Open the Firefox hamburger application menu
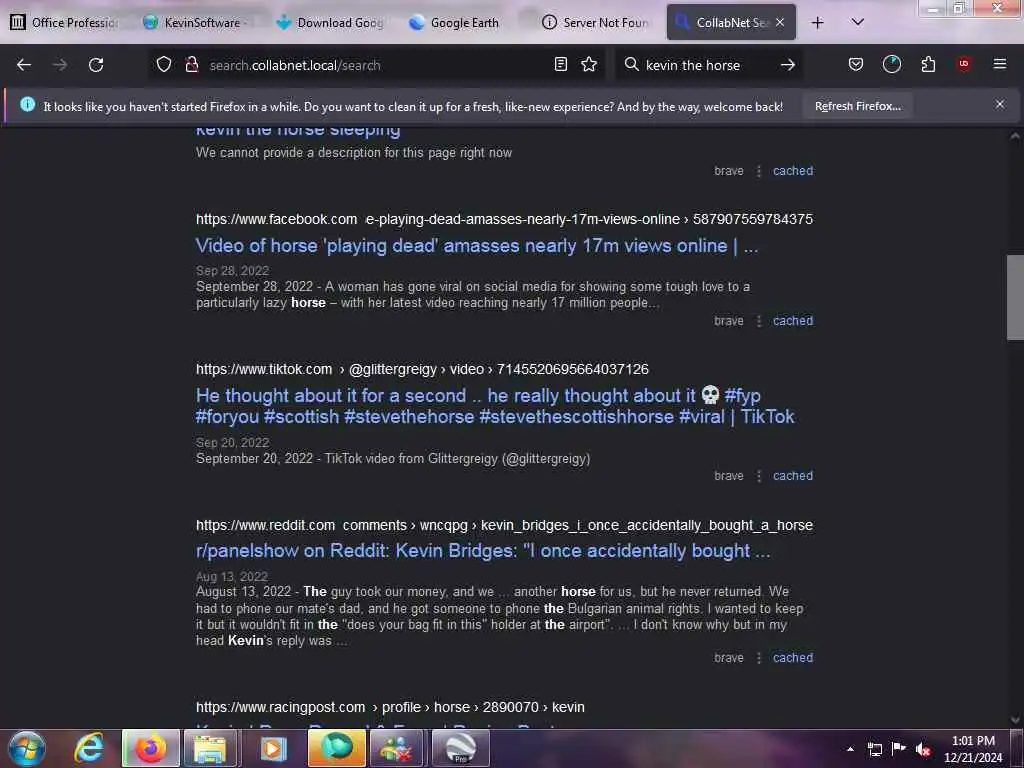 coord(1000,64)
